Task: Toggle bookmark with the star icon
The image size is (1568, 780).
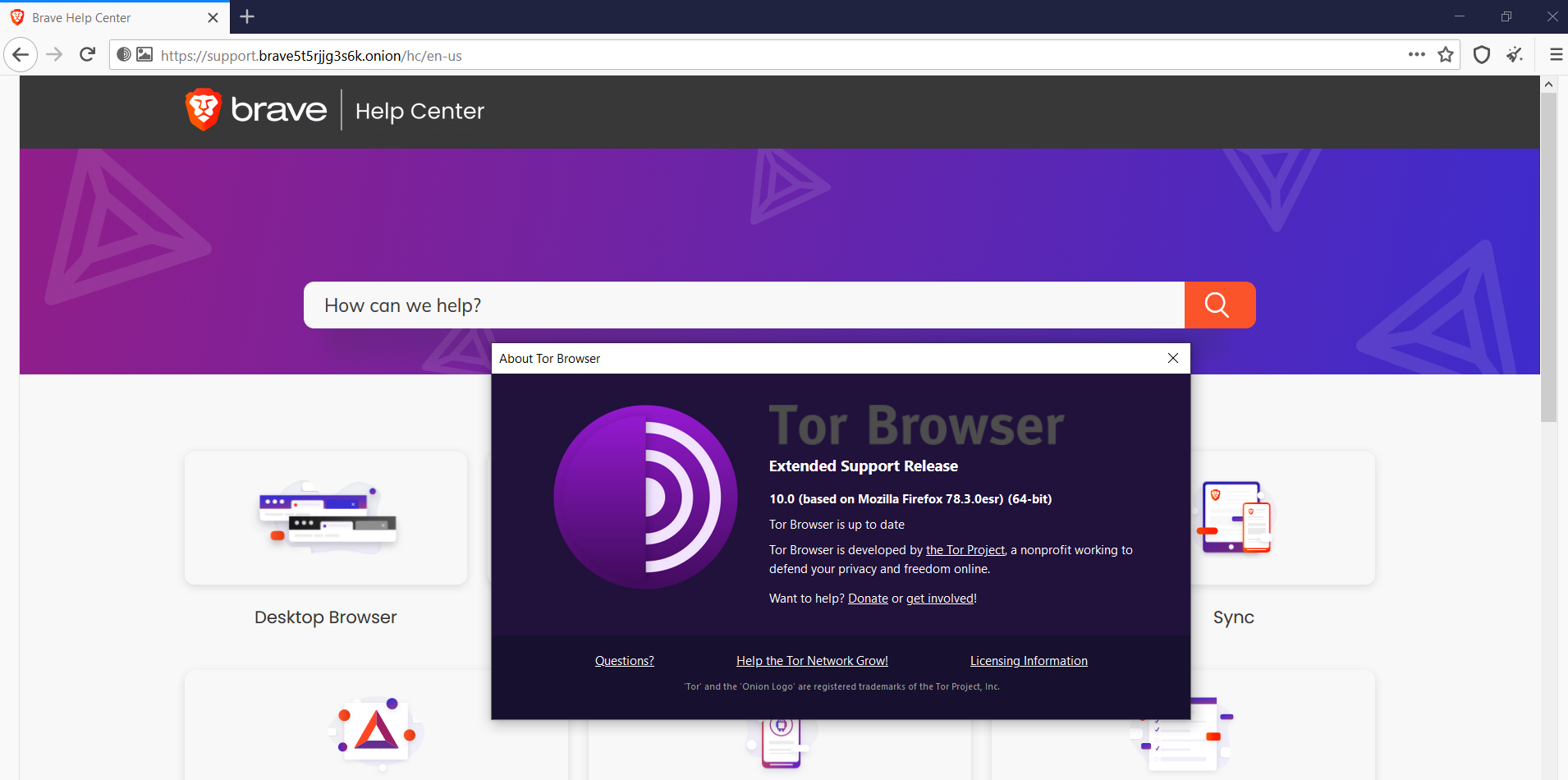Action: pyautogui.click(x=1447, y=55)
